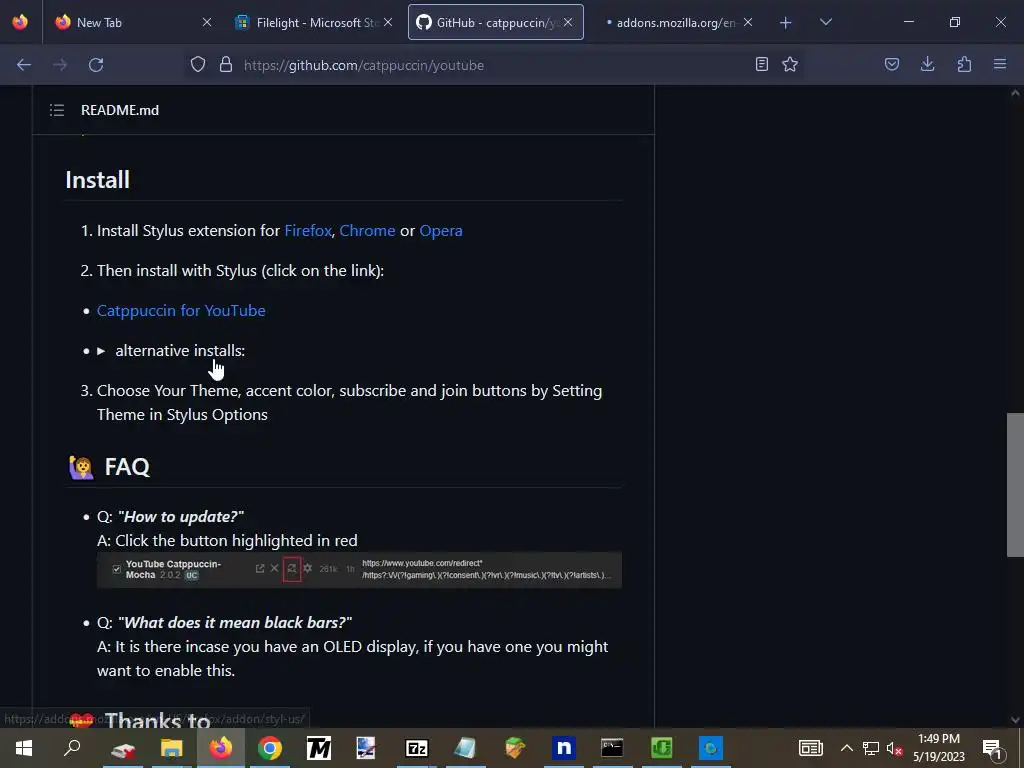Click the scrollbar down arrow
1024x768 pixels.
1015,720
